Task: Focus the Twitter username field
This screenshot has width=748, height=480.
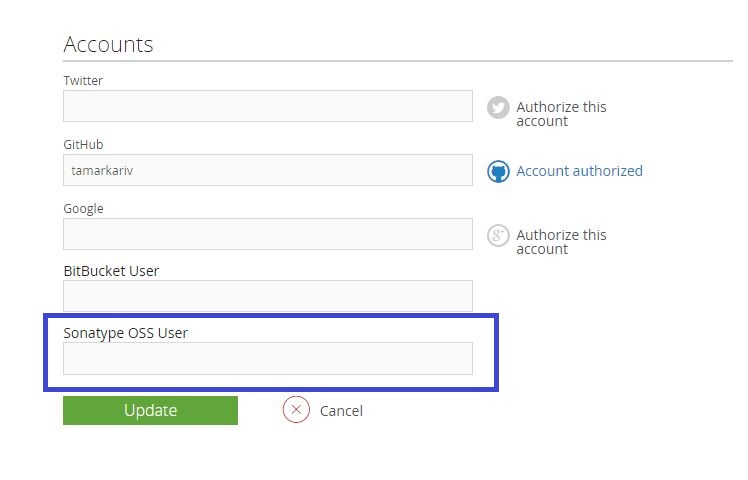Action: click(267, 106)
